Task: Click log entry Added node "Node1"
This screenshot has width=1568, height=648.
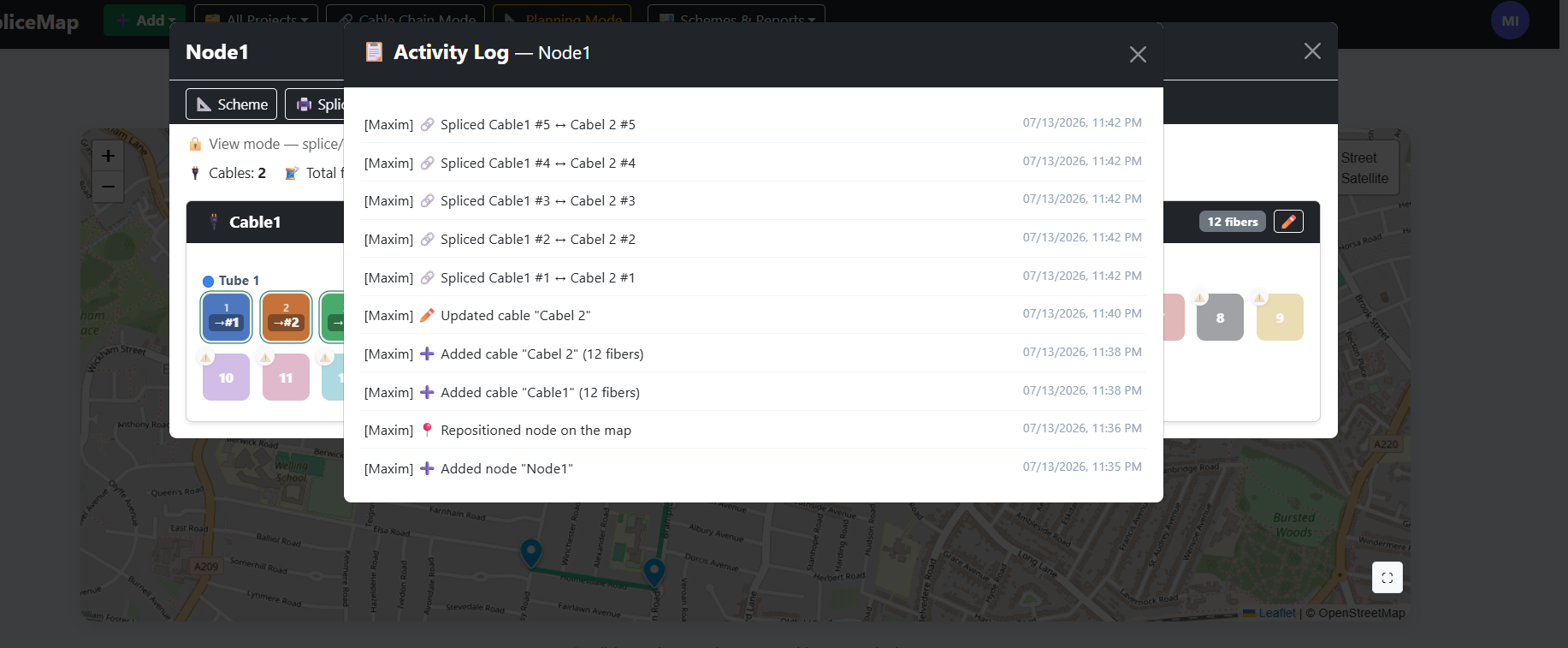Action: (x=753, y=468)
